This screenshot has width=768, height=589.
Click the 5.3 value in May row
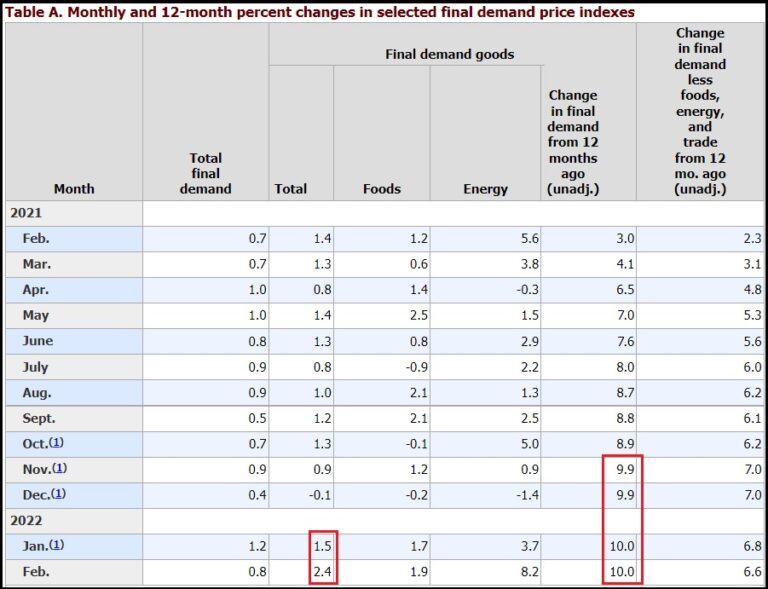(752, 315)
